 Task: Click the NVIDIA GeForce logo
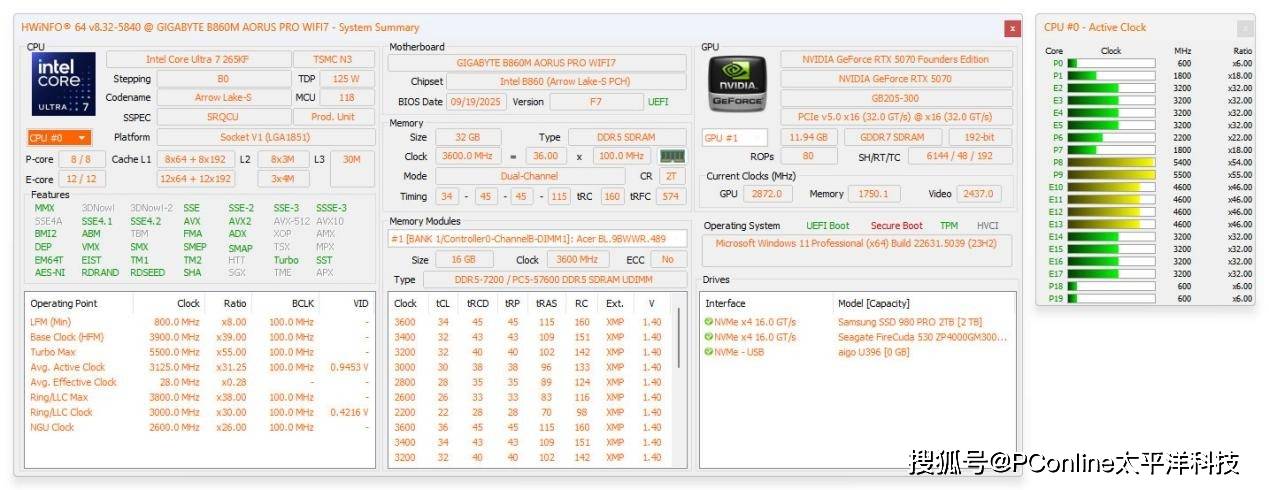coord(736,83)
